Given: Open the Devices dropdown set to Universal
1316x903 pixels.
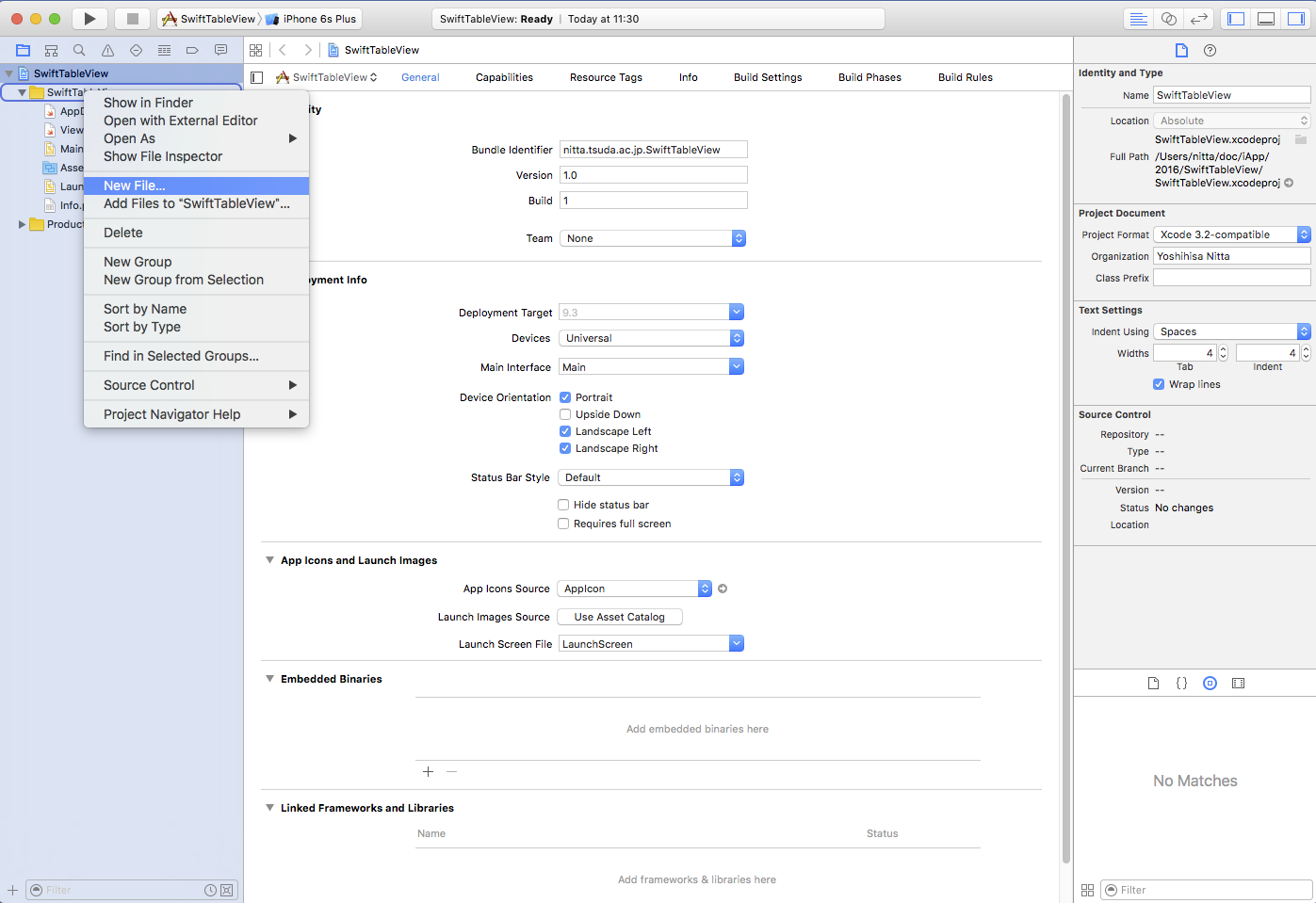Looking at the screenshot, I should coord(651,338).
